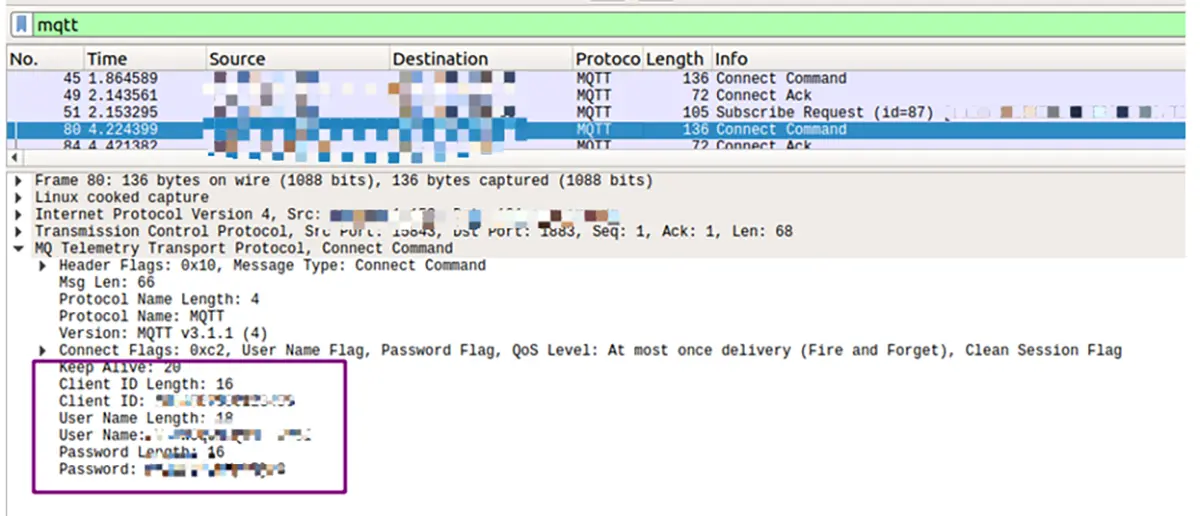Click scrollbar left arrow under packet list

coord(13,158)
